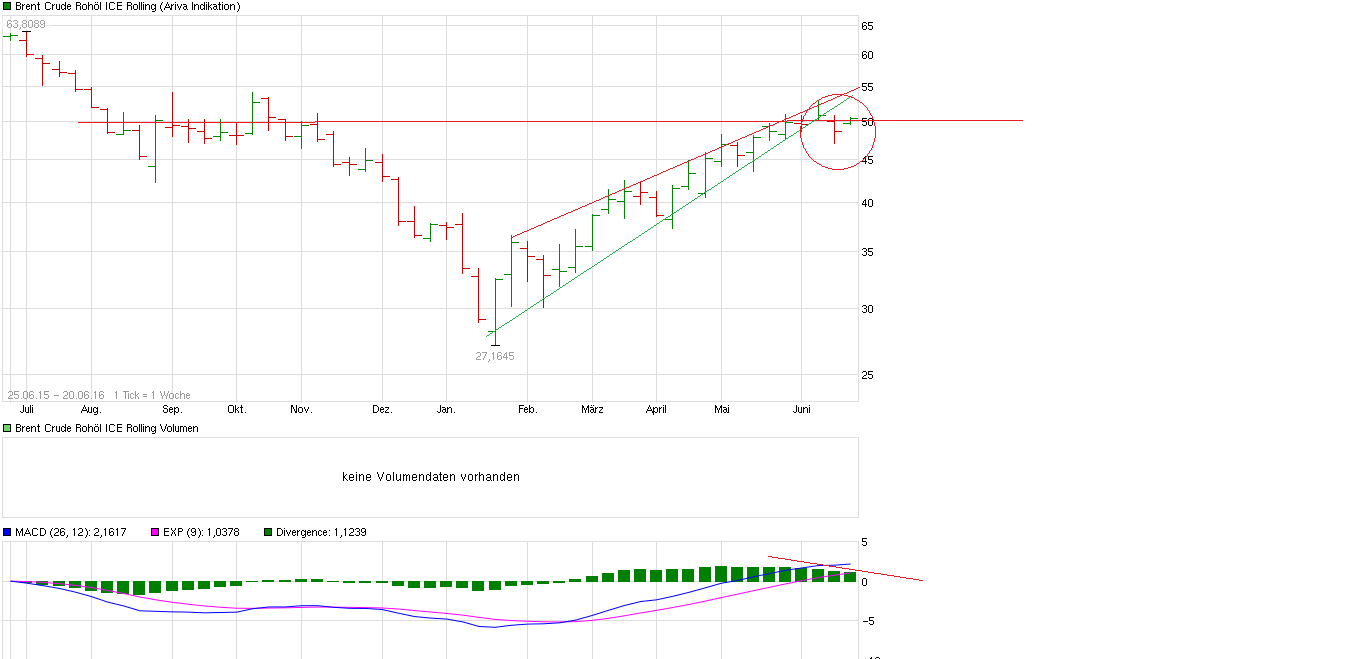1367x659 pixels.
Task: Click the low value label 27,1645
Action: pyautogui.click(x=495, y=356)
